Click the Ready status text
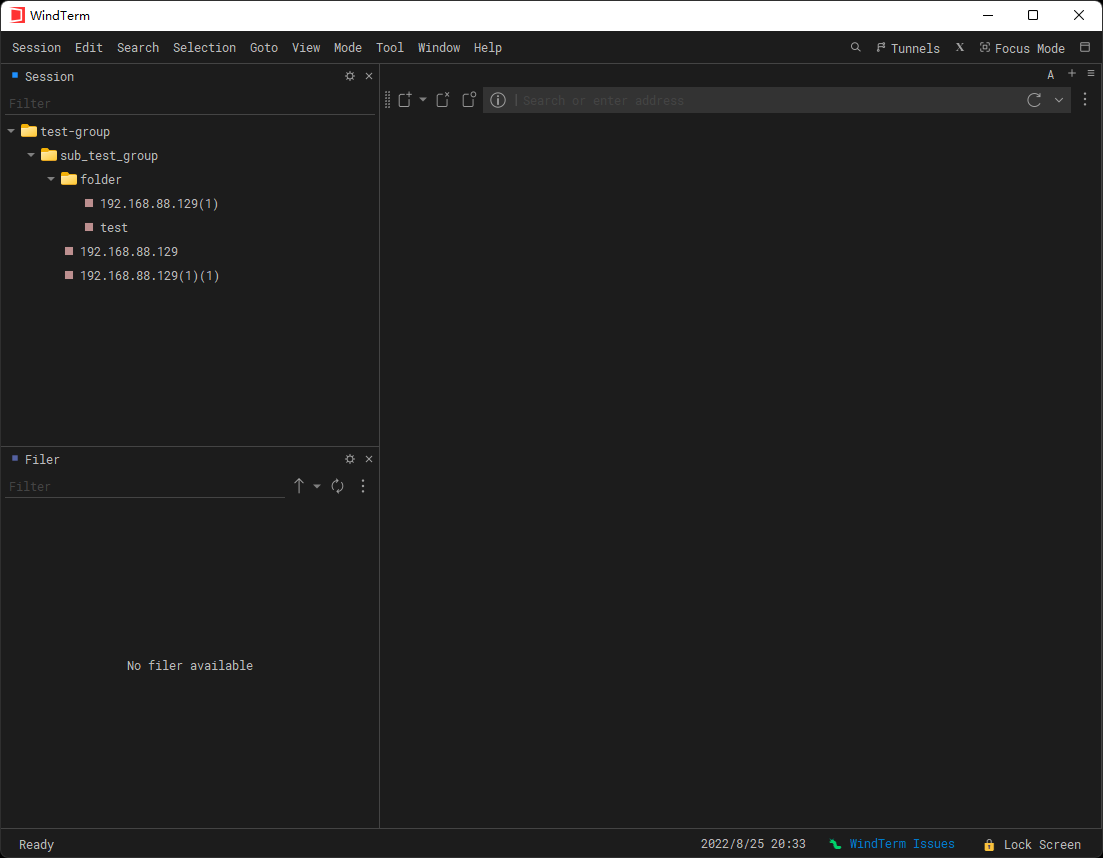1103x858 pixels. tap(36, 845)
